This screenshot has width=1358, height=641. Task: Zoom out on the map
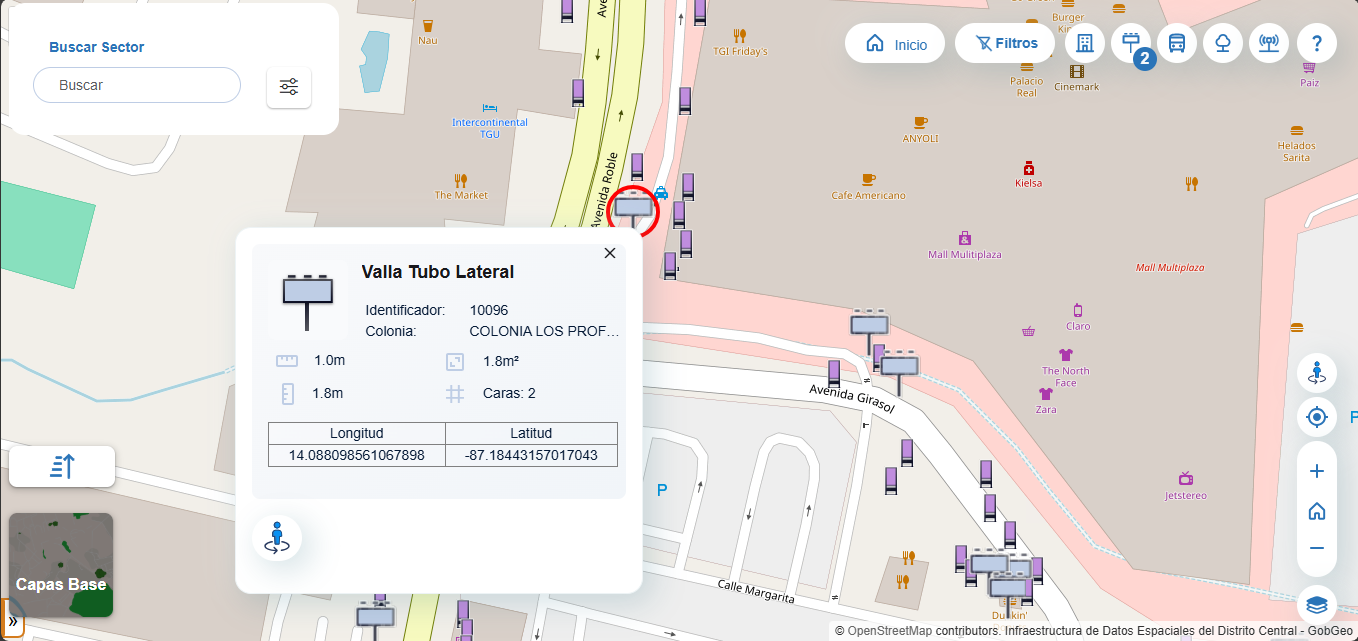click(x=1317, y=548)
